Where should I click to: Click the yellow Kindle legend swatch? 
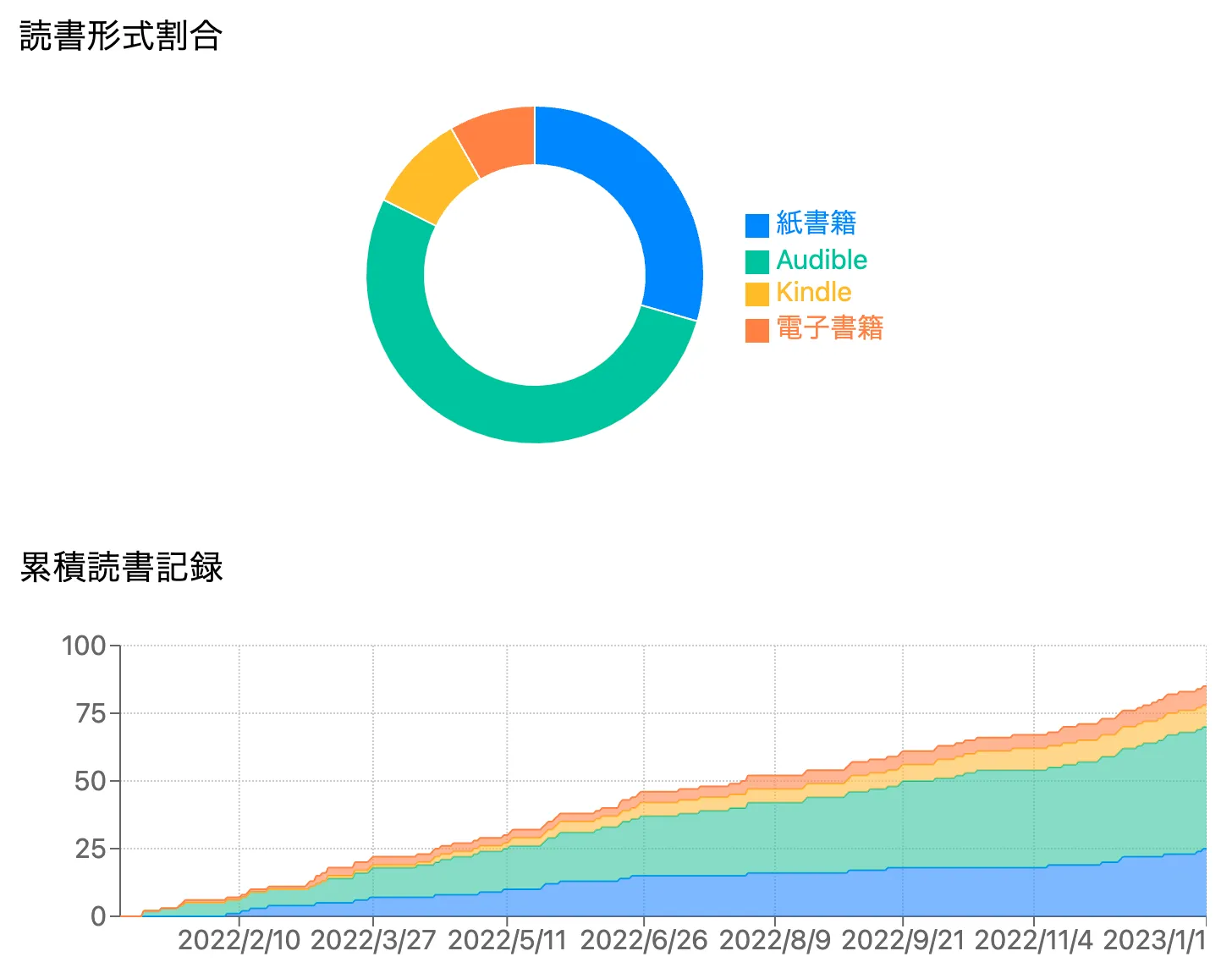756,294
